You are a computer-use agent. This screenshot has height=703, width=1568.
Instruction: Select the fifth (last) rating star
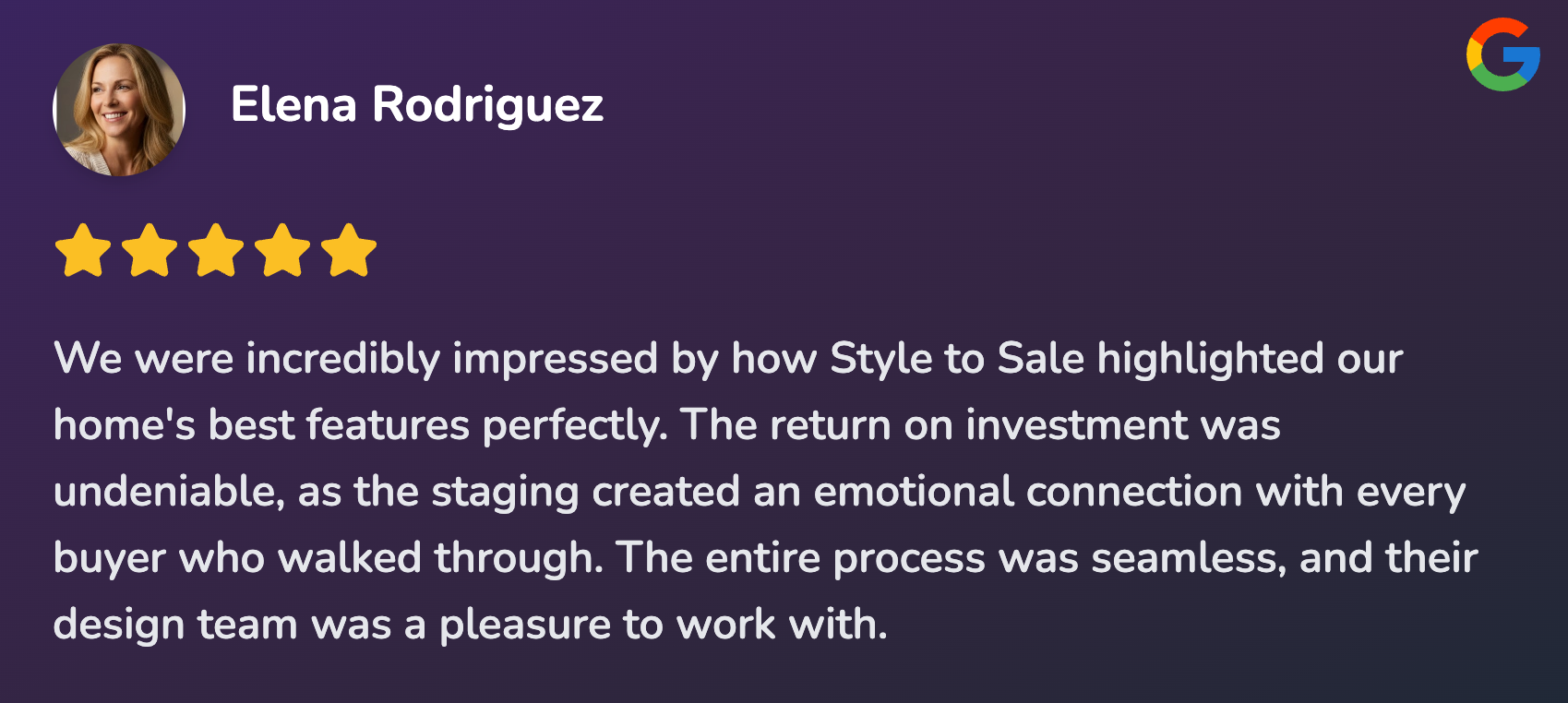(349, 250)
